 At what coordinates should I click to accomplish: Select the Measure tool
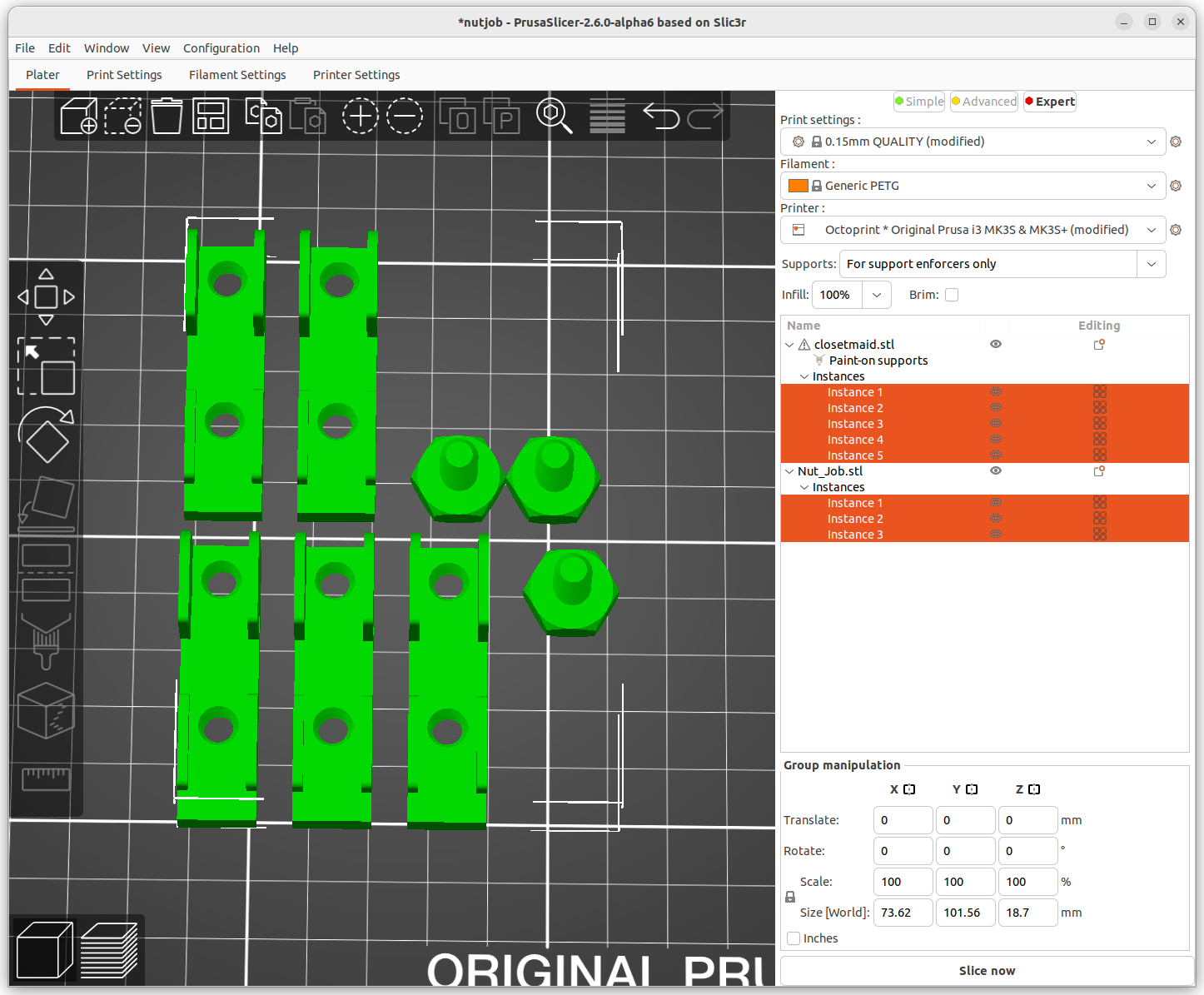tap(47, 780)
